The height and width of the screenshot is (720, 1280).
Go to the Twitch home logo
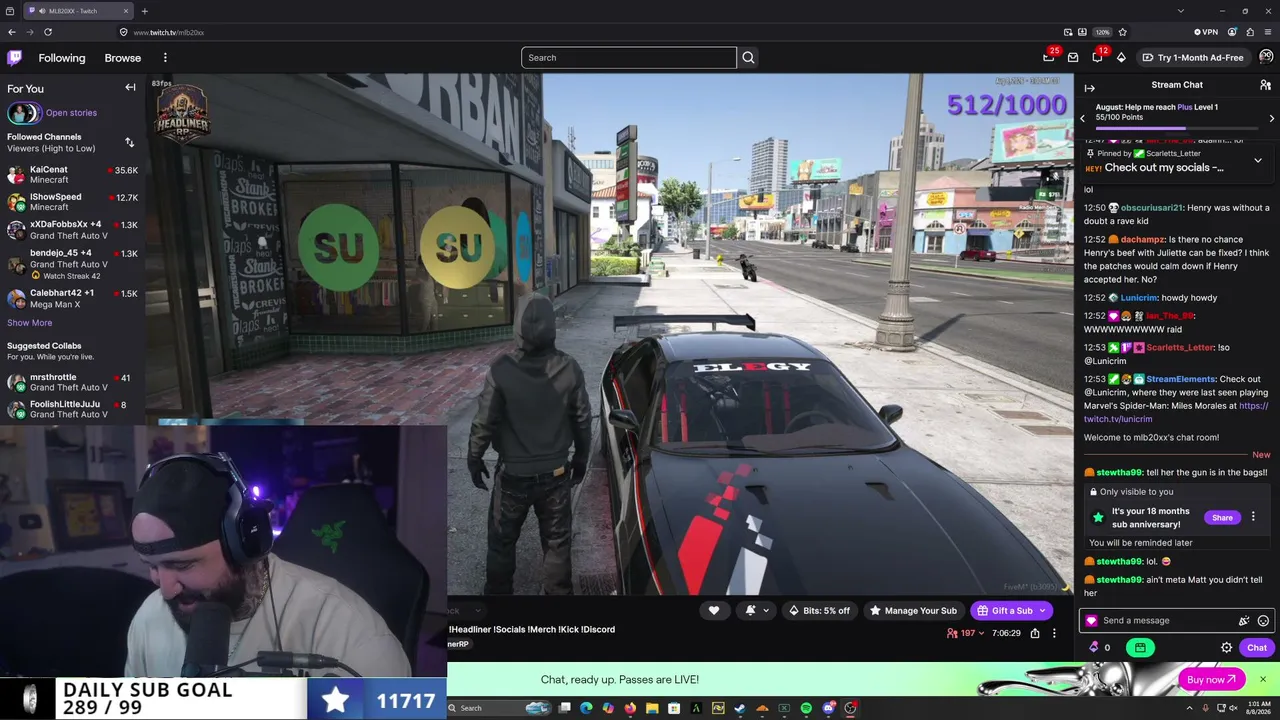click(14, 58)
